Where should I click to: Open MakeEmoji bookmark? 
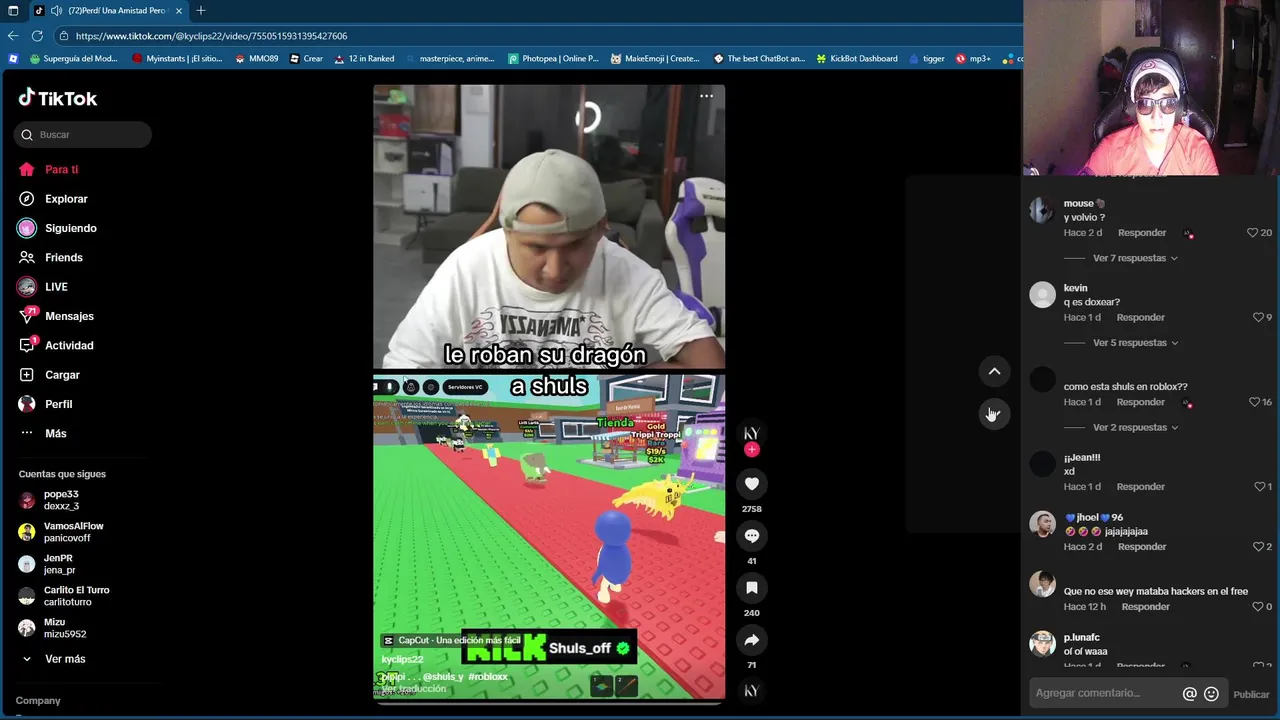[655, 59]
